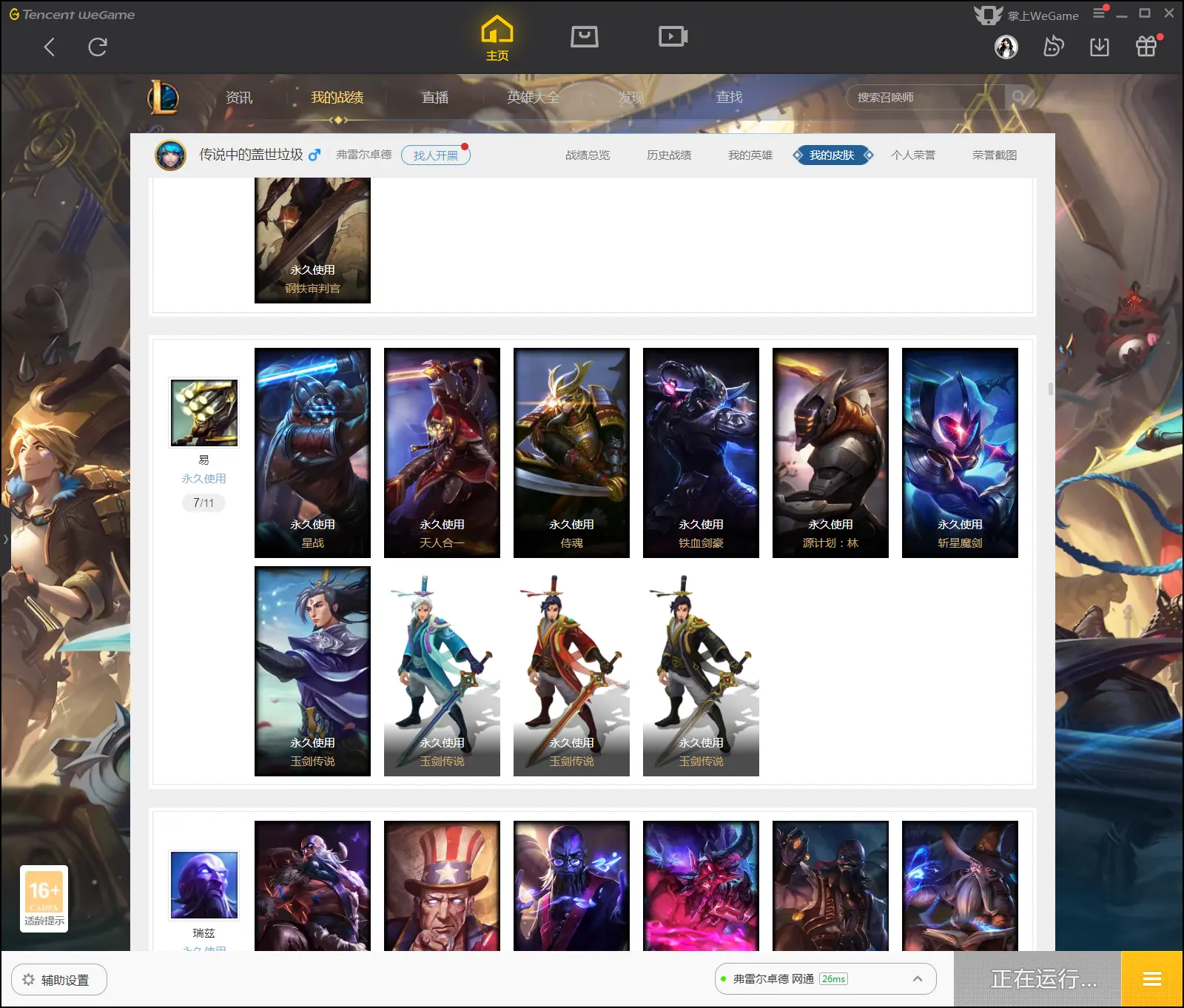Click the 掌上WeGame mascot icon

click(x=989, y=15)
